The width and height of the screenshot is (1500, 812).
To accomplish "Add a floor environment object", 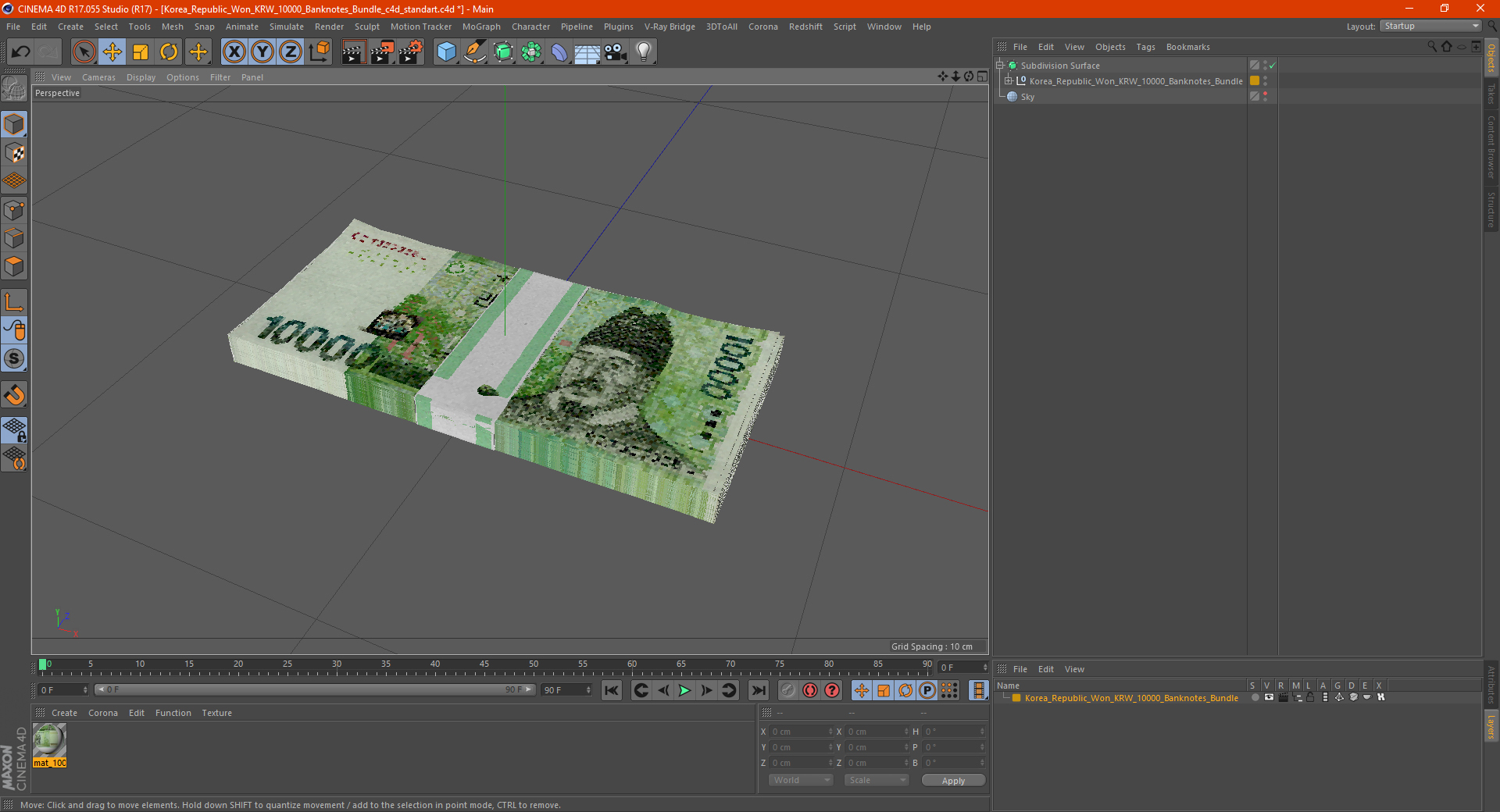I will click(587, 52).
